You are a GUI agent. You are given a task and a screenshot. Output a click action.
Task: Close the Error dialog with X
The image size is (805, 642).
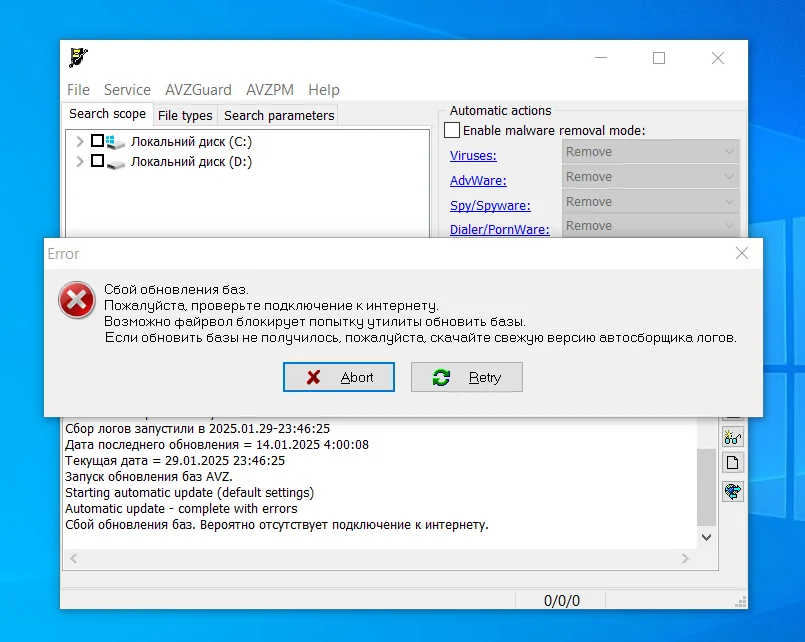pos(741,253)
